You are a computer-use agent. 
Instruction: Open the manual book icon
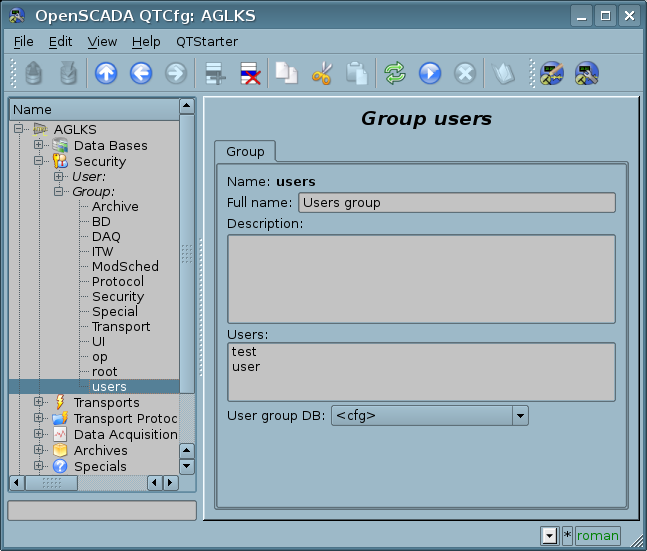pyautogui.click(x=503, y=73)
